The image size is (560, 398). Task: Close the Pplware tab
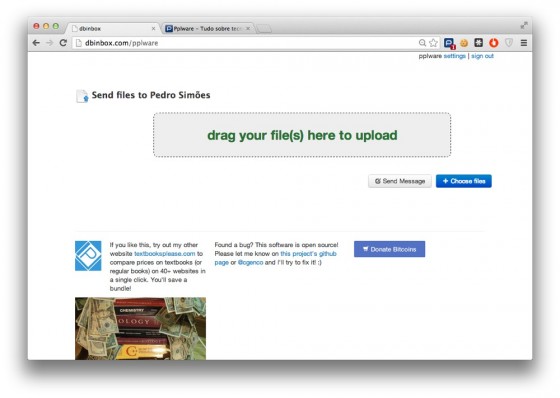[248, 29]
